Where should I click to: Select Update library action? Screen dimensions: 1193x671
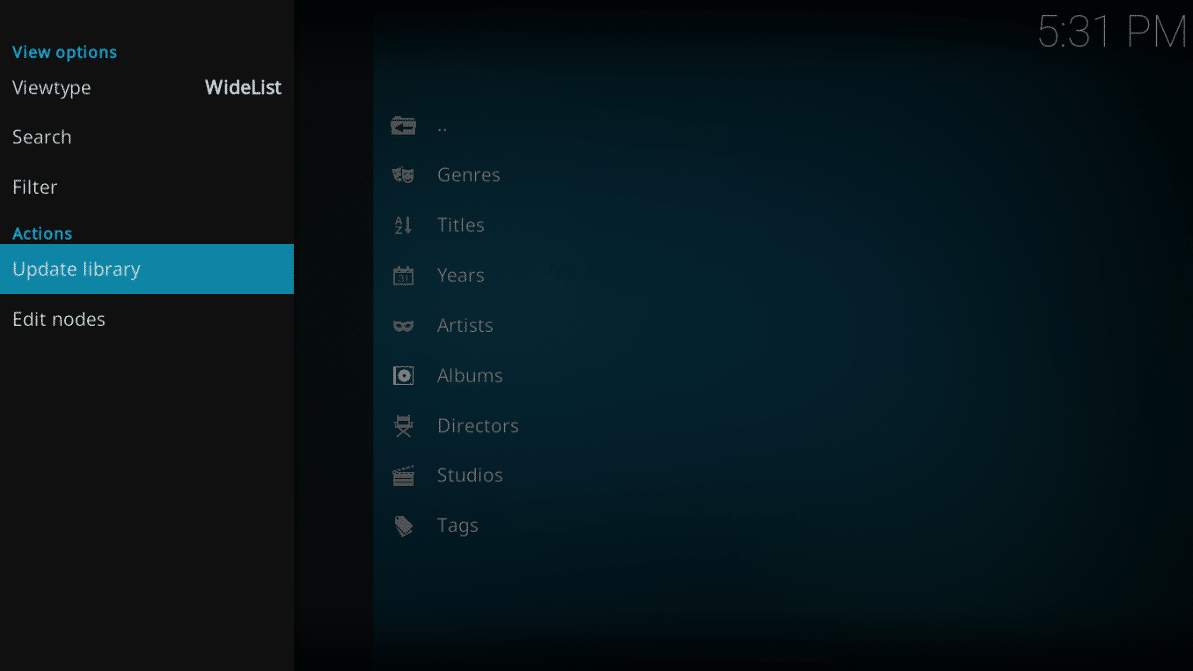pyautogui.click(x=147, y=269)
